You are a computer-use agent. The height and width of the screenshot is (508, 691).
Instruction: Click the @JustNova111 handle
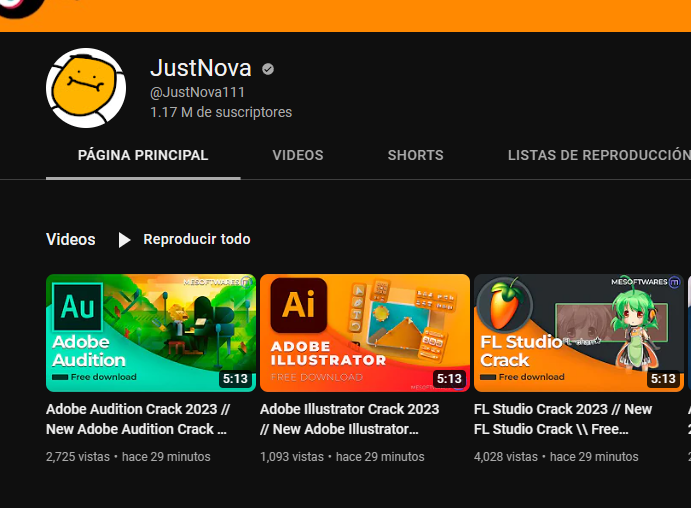197,93
